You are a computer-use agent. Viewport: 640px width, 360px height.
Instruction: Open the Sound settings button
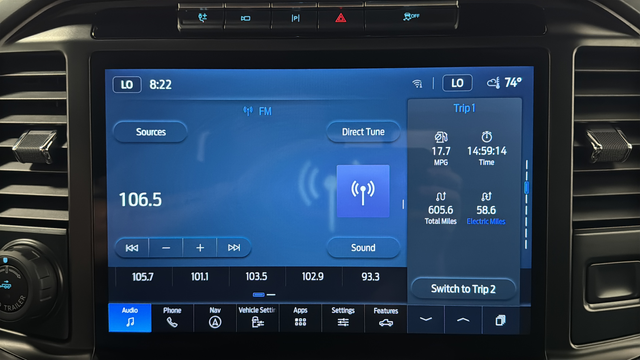point(363,248)
